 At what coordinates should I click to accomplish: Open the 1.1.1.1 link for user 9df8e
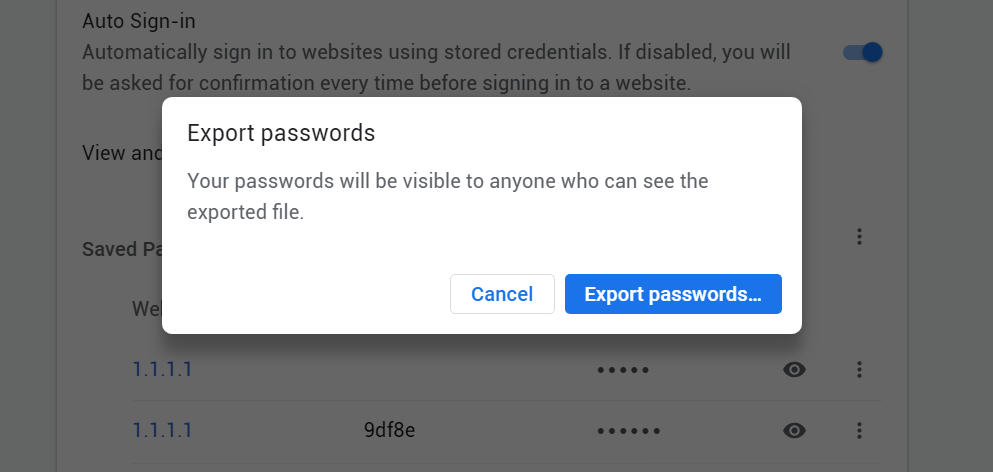click(162, 431)
